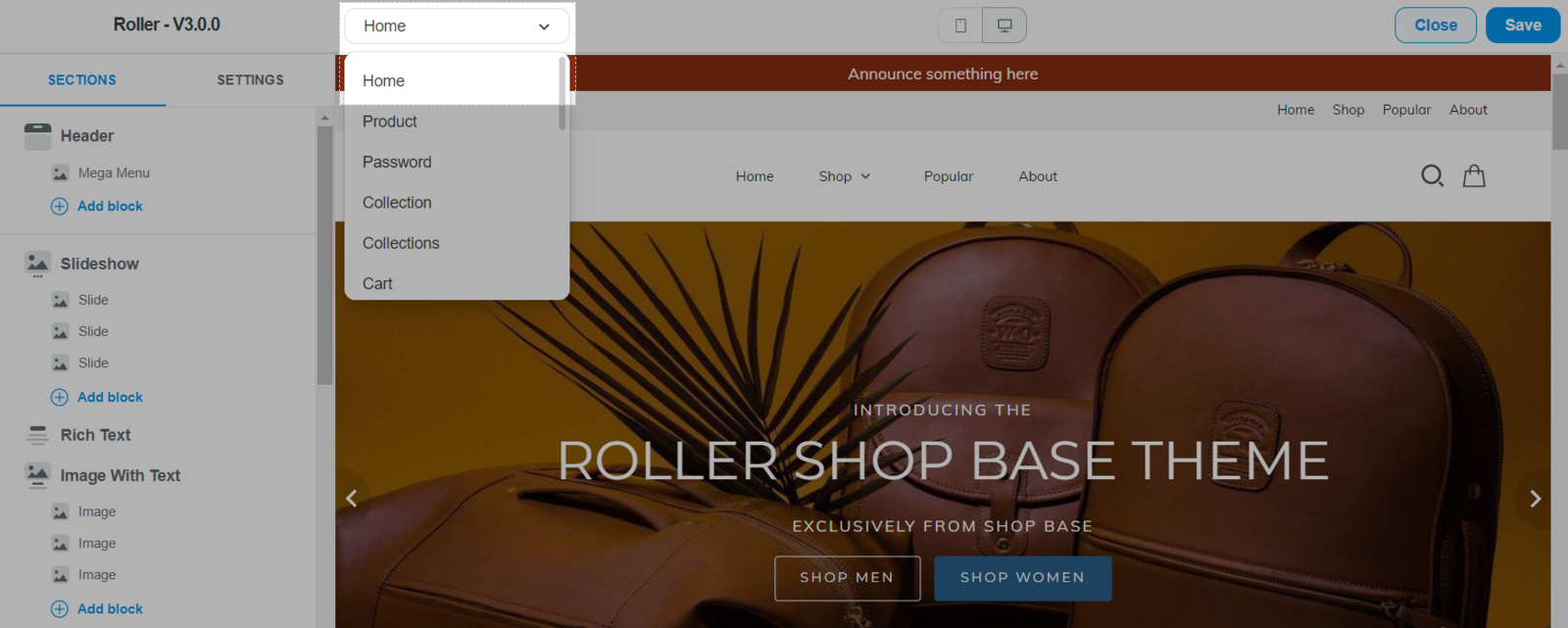Click the Mega Menu block icon
Screen dimensions: 1568x628
point(61,173)
